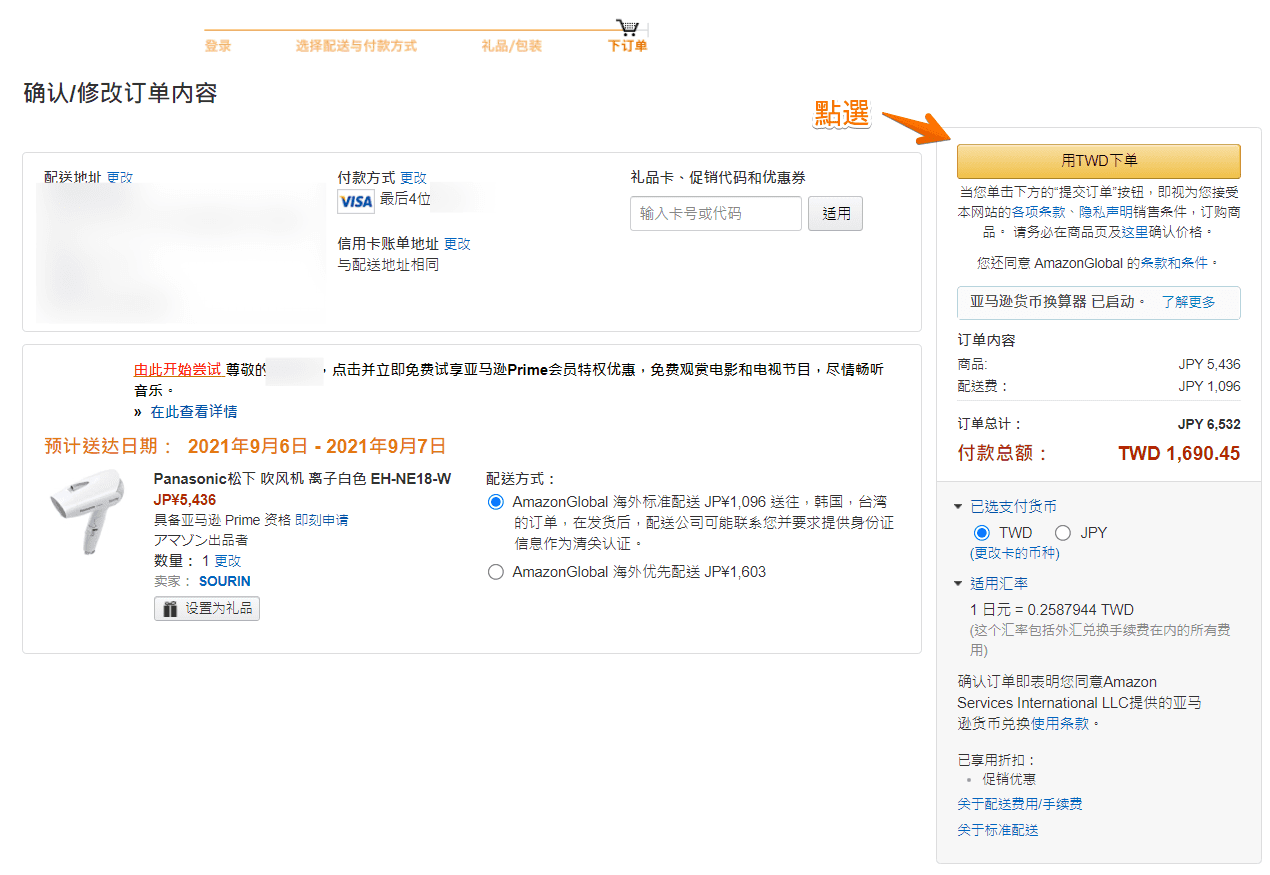Click the 促销优惠 discount entry
The width and height of the screenshot is (1270, 875).
click(x=1009, y=779)
